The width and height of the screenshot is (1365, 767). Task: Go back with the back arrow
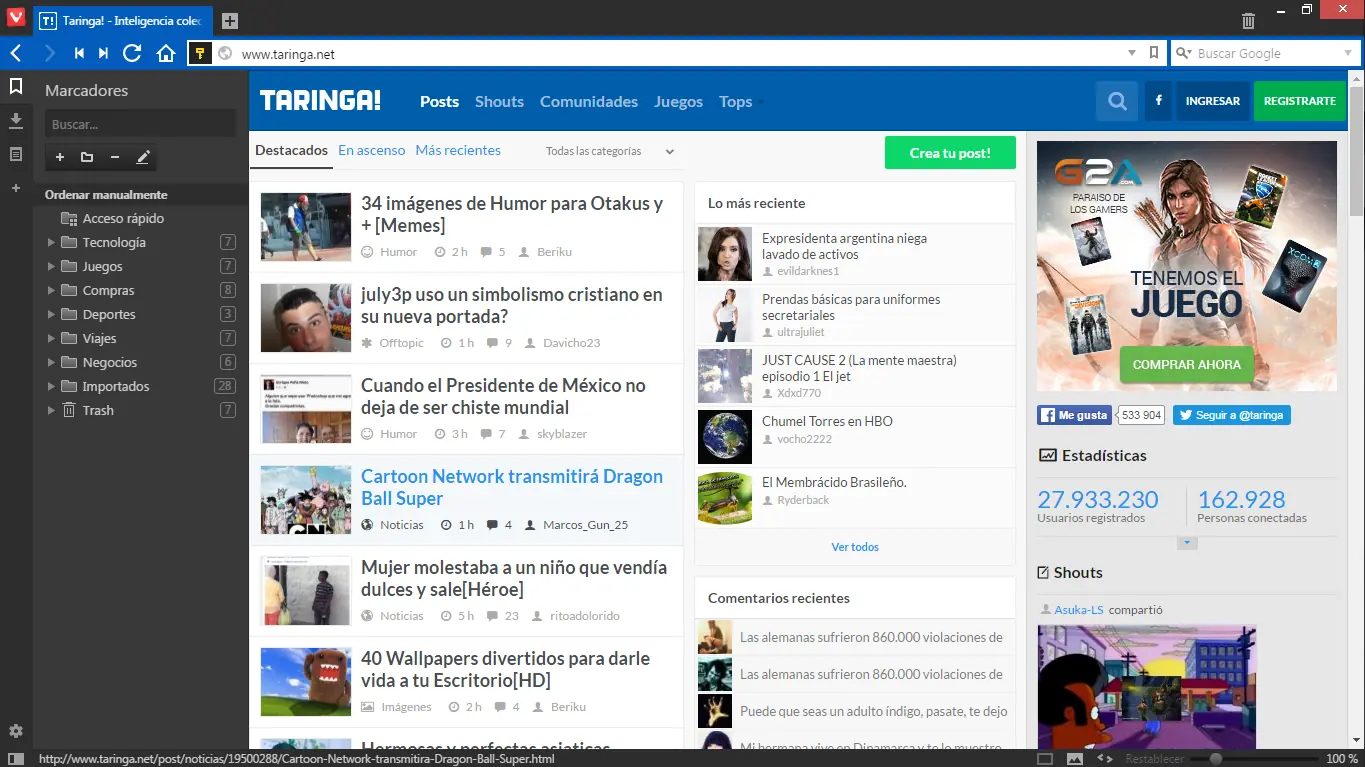(16, 53)
